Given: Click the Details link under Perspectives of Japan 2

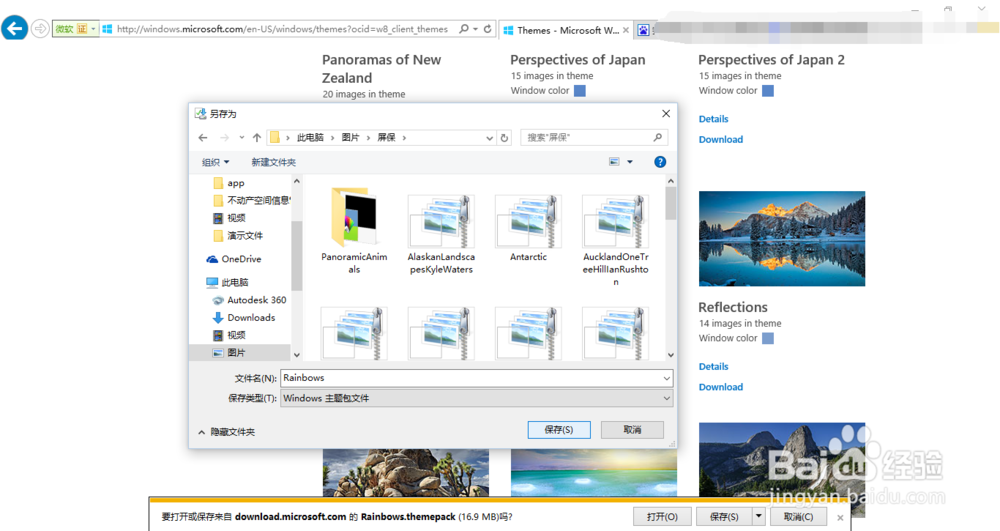Looking at the screenshot, I should 713,119.
